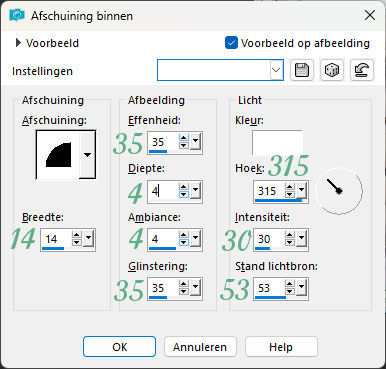Open the Hoek slider dropdown arrow
Screen dimensions: 386x369
302,190
